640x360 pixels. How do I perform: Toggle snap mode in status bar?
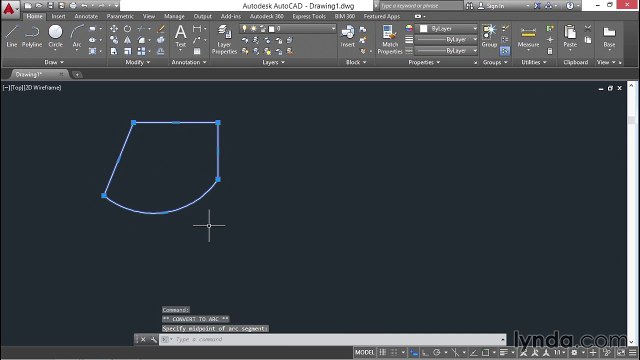point(394,352)
